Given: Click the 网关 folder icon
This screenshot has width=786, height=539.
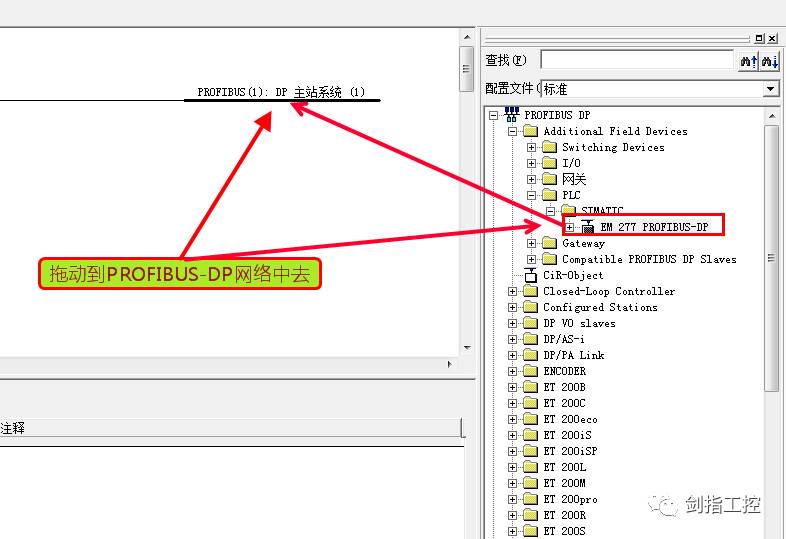Looking at the screenshot, I should pos(549,179).
